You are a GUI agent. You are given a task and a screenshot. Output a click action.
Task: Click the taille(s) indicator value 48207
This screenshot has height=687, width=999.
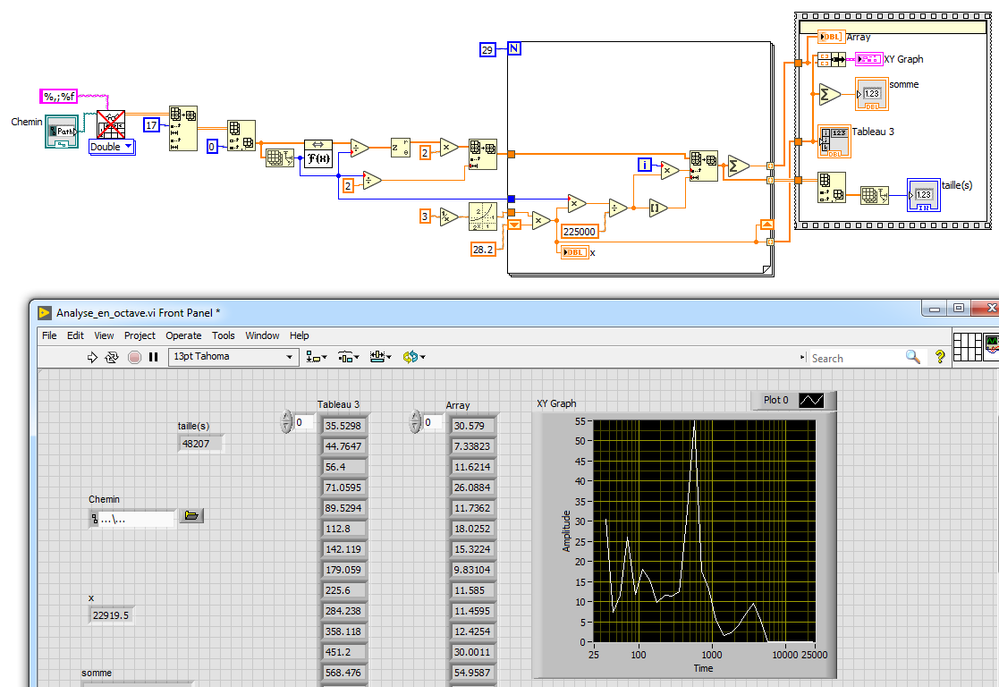pyautogui.click(x=201, y=444)
